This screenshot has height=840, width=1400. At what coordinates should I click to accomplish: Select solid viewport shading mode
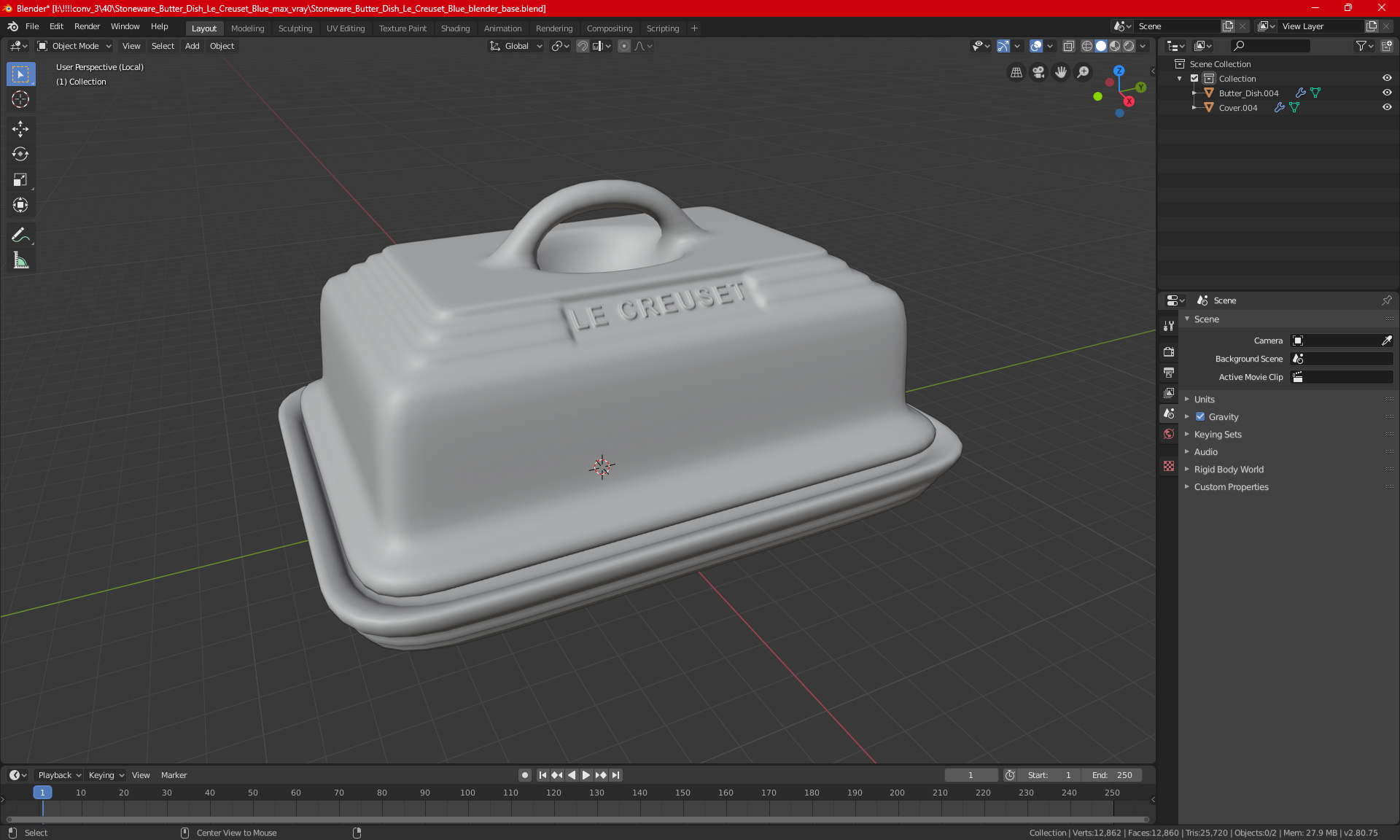pos(1100,46)
